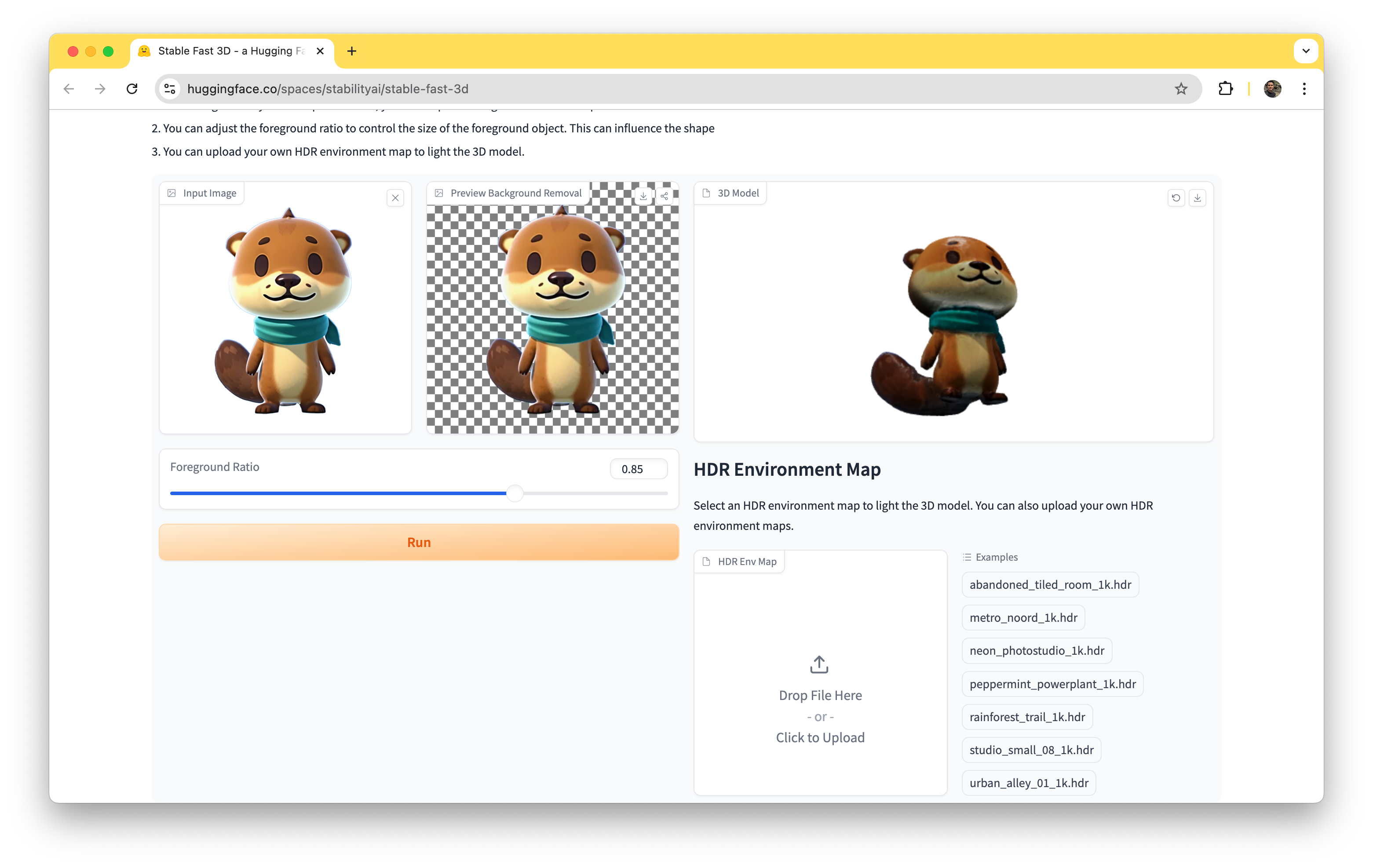Click Drop File Here to upload HDR map
The width and height of the screenshot is (1373, 868).
click(x=820, y=695)
